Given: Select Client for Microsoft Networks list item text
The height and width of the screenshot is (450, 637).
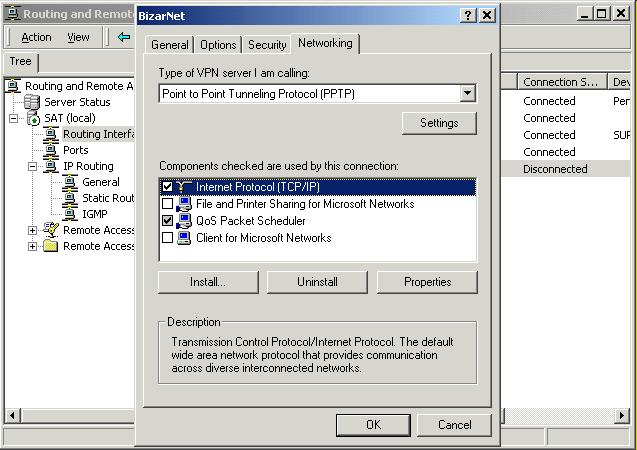Looking at the screenshot, I should (x=264, y=238).
